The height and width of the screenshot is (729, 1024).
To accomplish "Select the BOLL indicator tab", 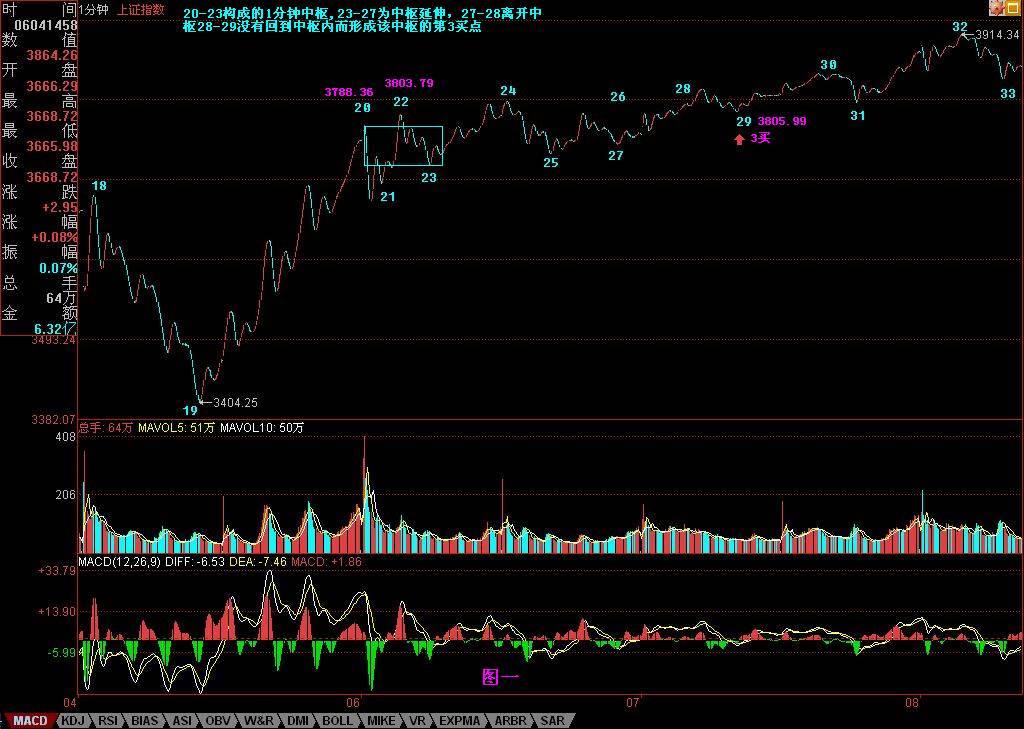I will tap(337, 720).
